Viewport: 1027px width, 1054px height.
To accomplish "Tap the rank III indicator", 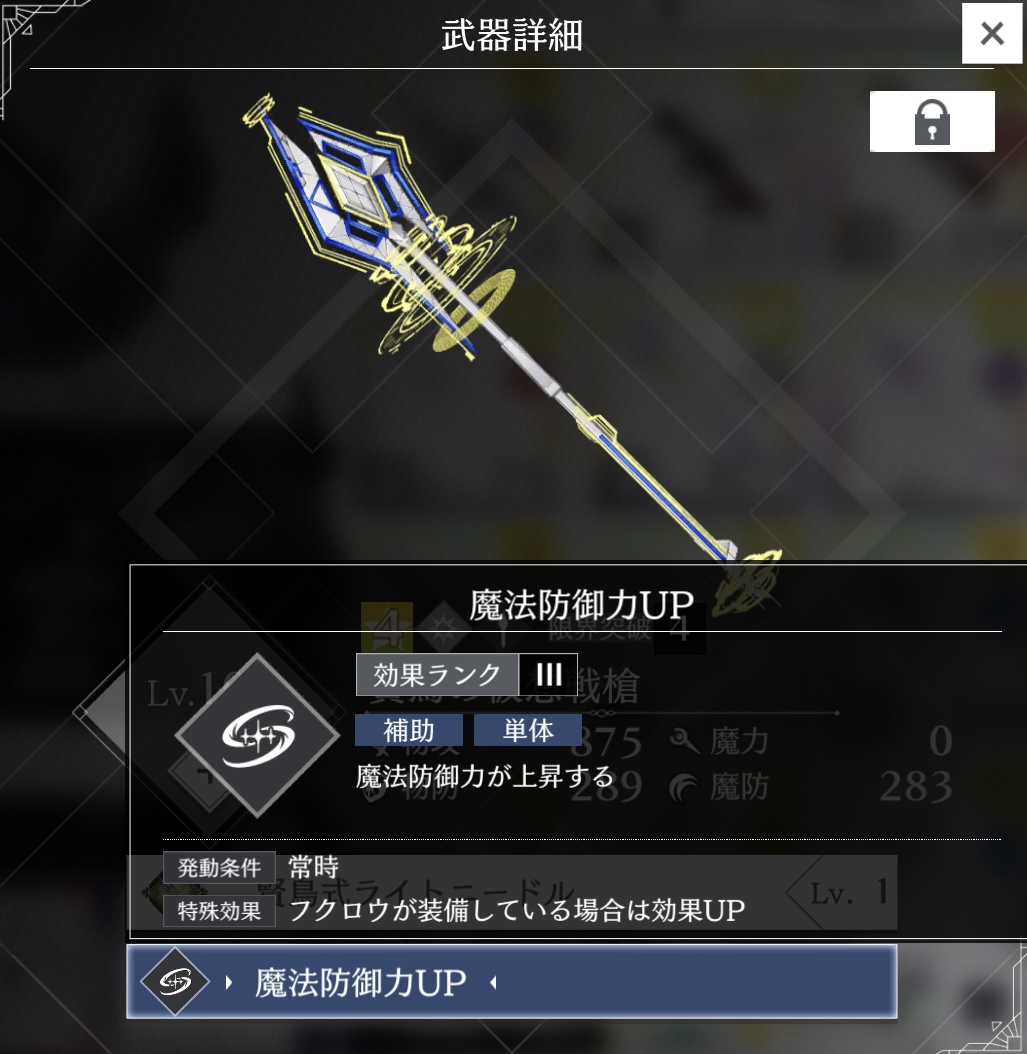I will click(548, 674).
